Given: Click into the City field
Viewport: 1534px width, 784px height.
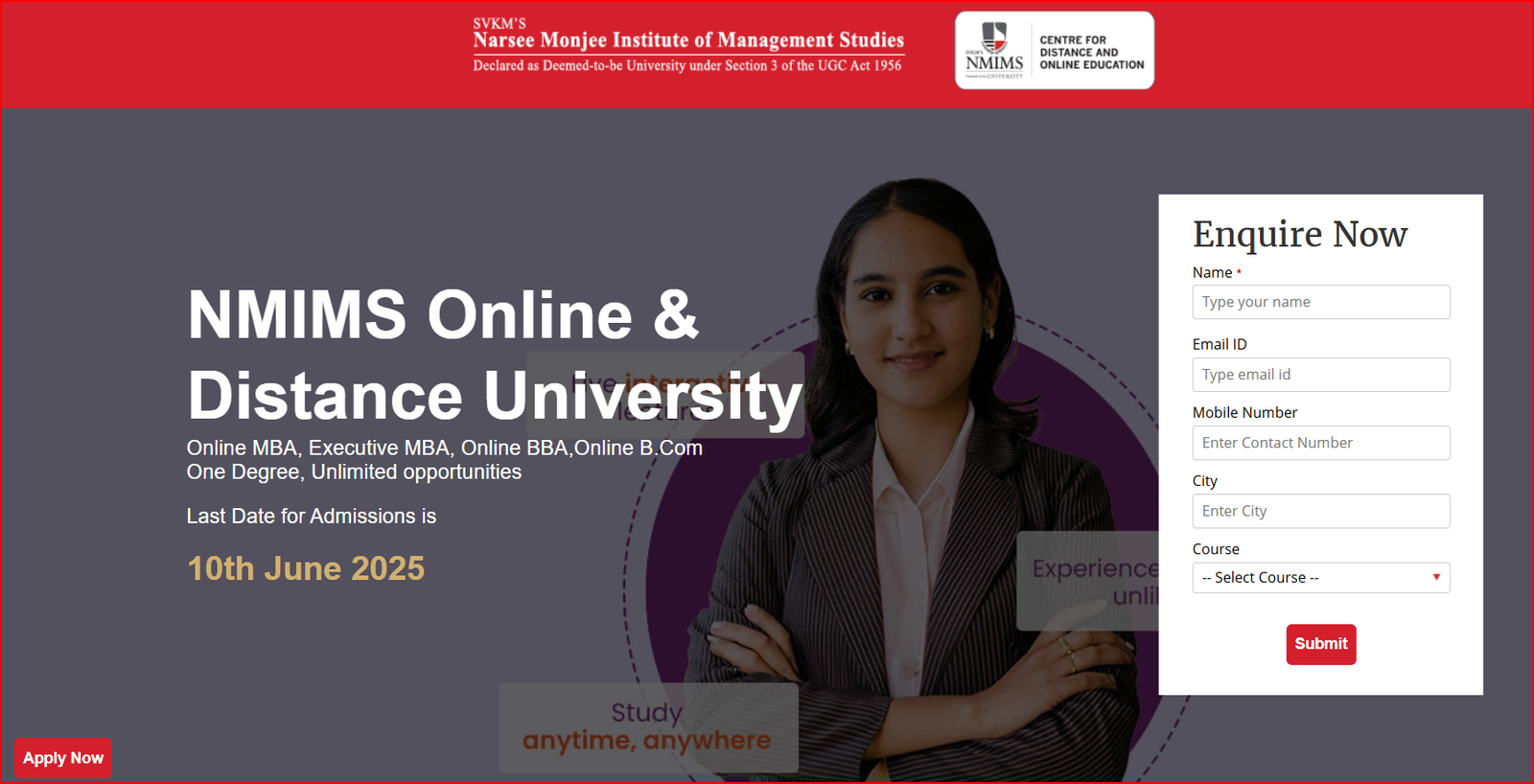Looking at the screenshot, I should (x=1321, y=511).
